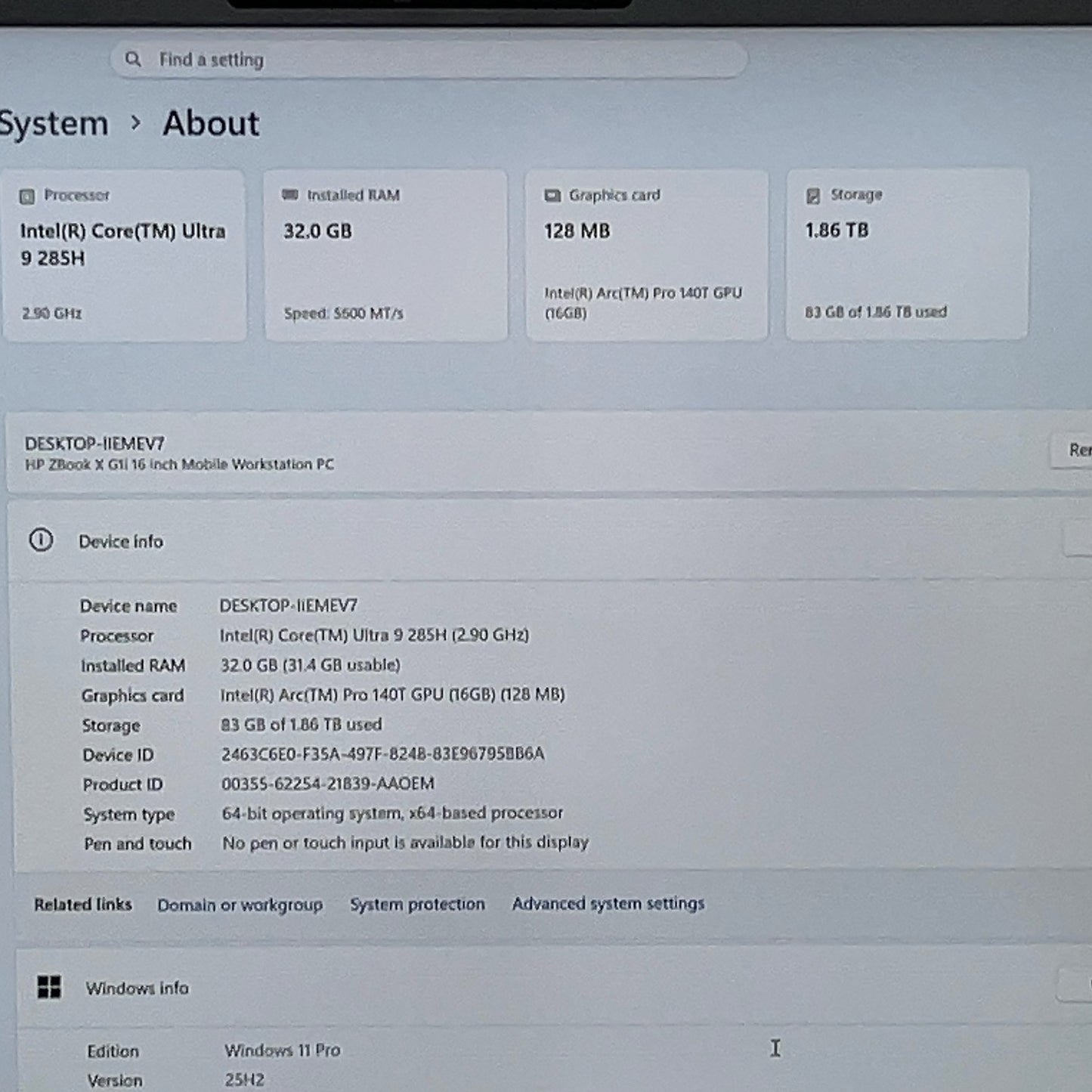Open System protection link
This screenshot has height=1092, width=1092.
pos(417,904)
